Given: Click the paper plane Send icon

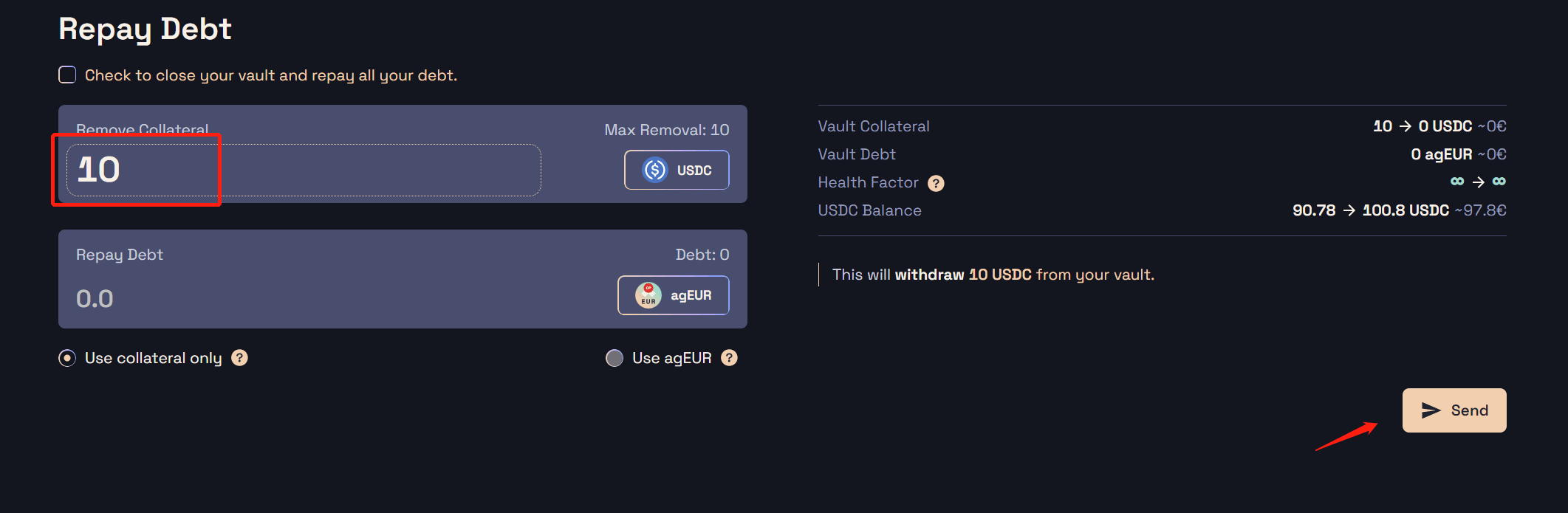Looking at the screenshot, I should coord(1431,410).
